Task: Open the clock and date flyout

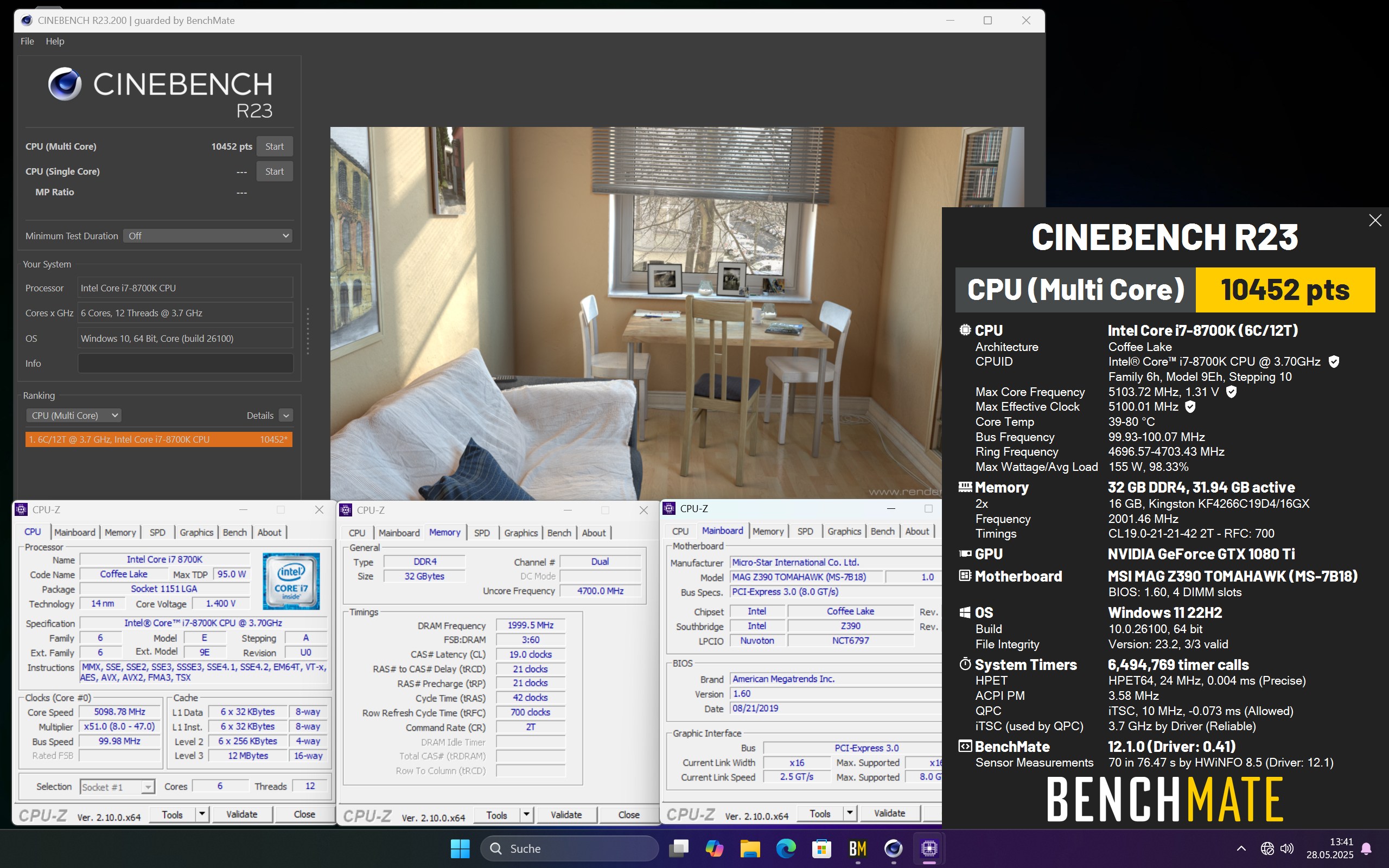Action: [x=1330, y=848]
